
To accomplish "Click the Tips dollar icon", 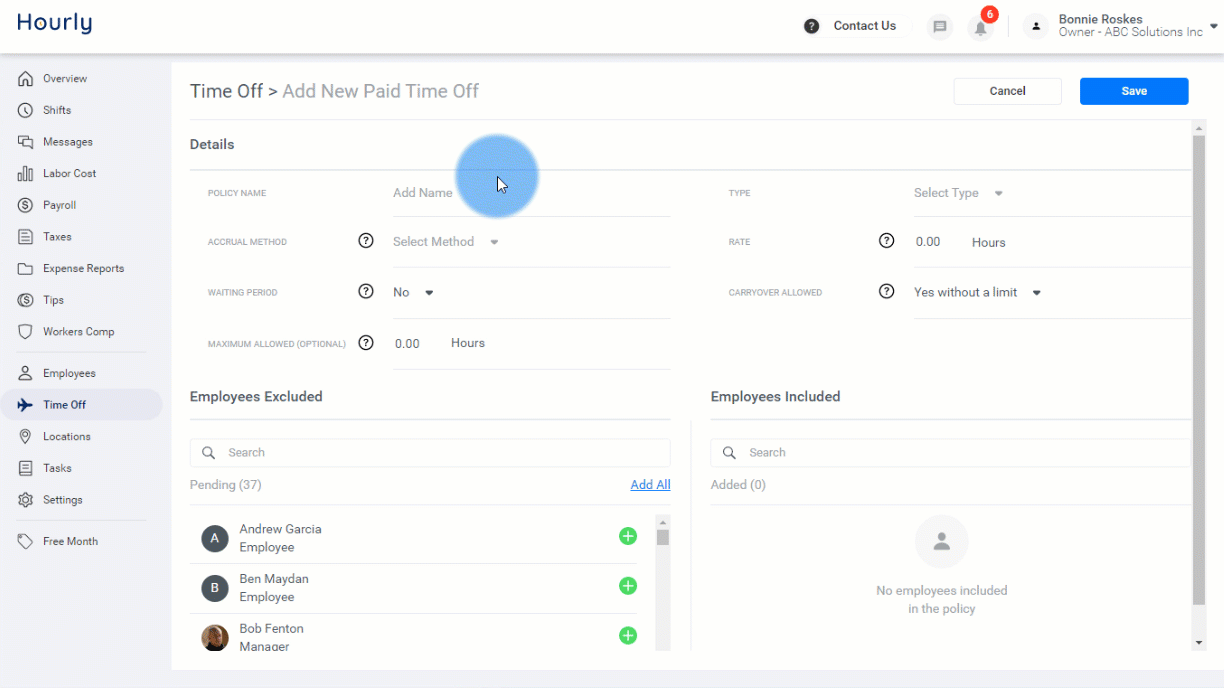I will tap(26, 300).
